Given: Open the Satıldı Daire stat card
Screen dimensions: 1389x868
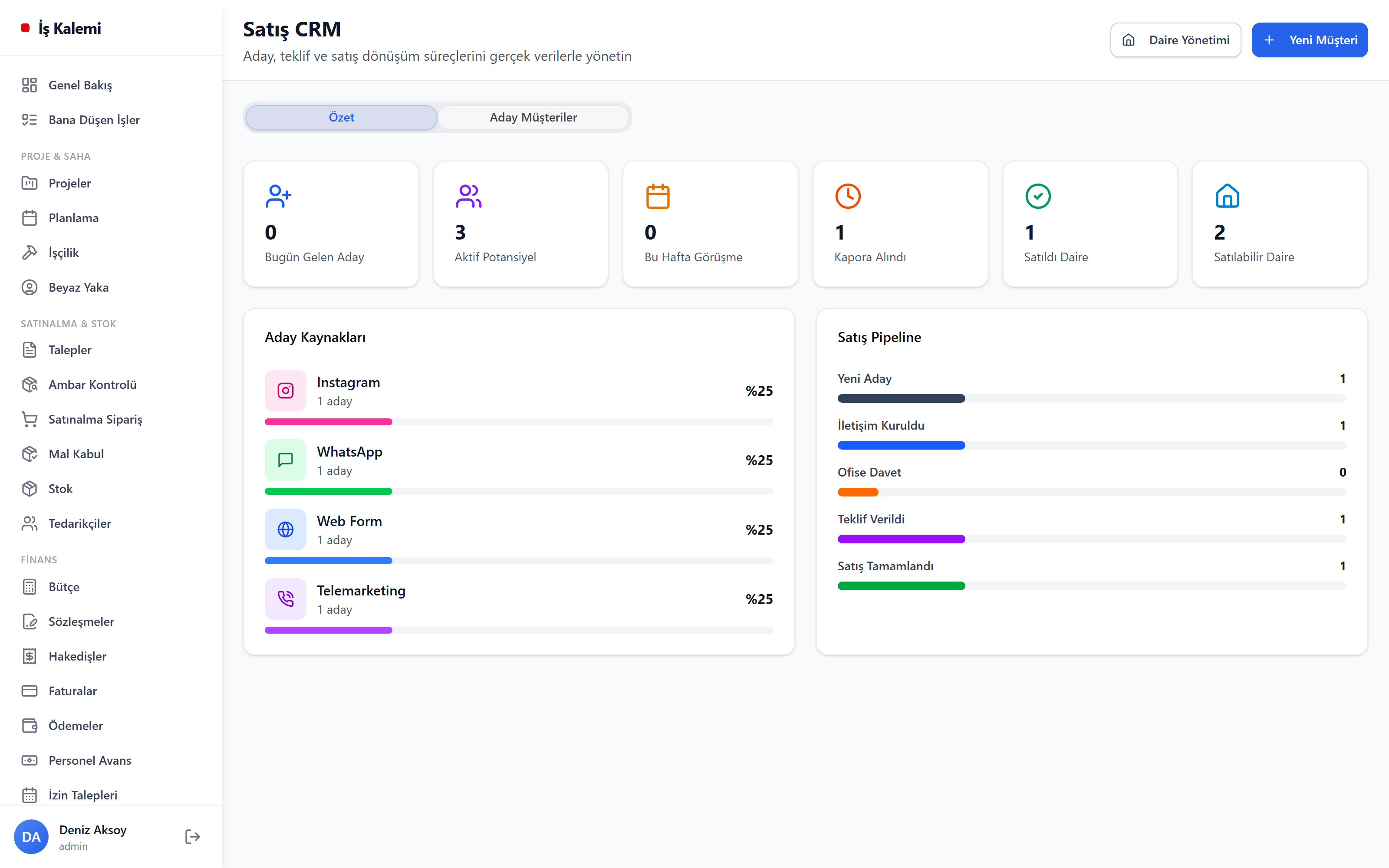Looking at the screenshot, I should (1090, 224).
